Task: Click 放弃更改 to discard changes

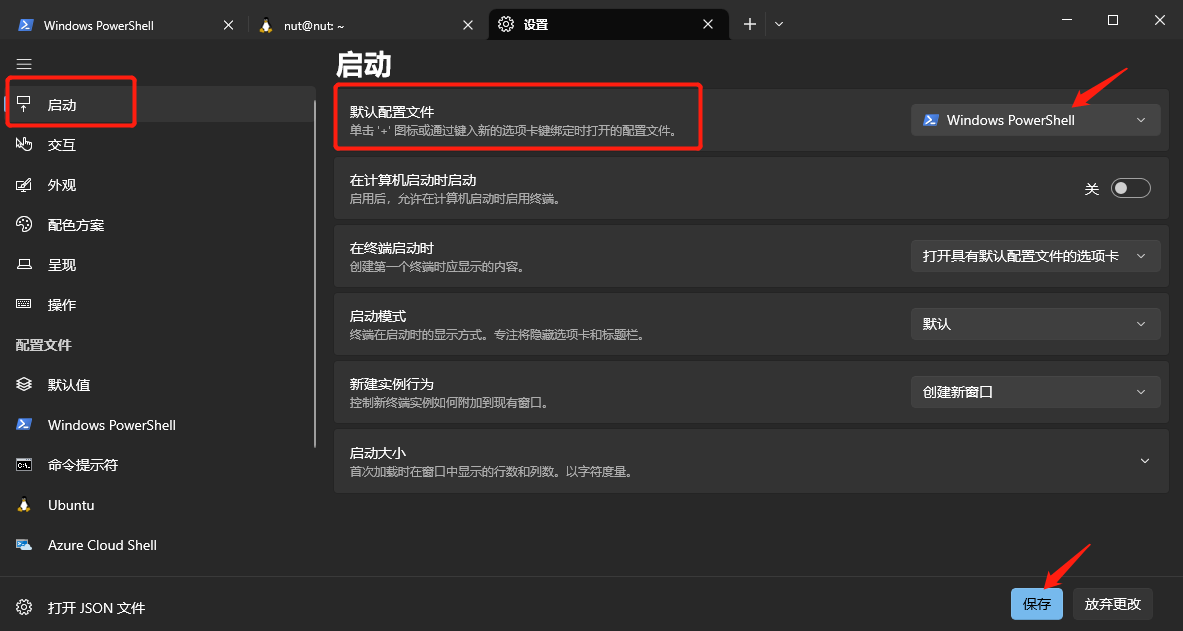Action: click(1113, 604)
